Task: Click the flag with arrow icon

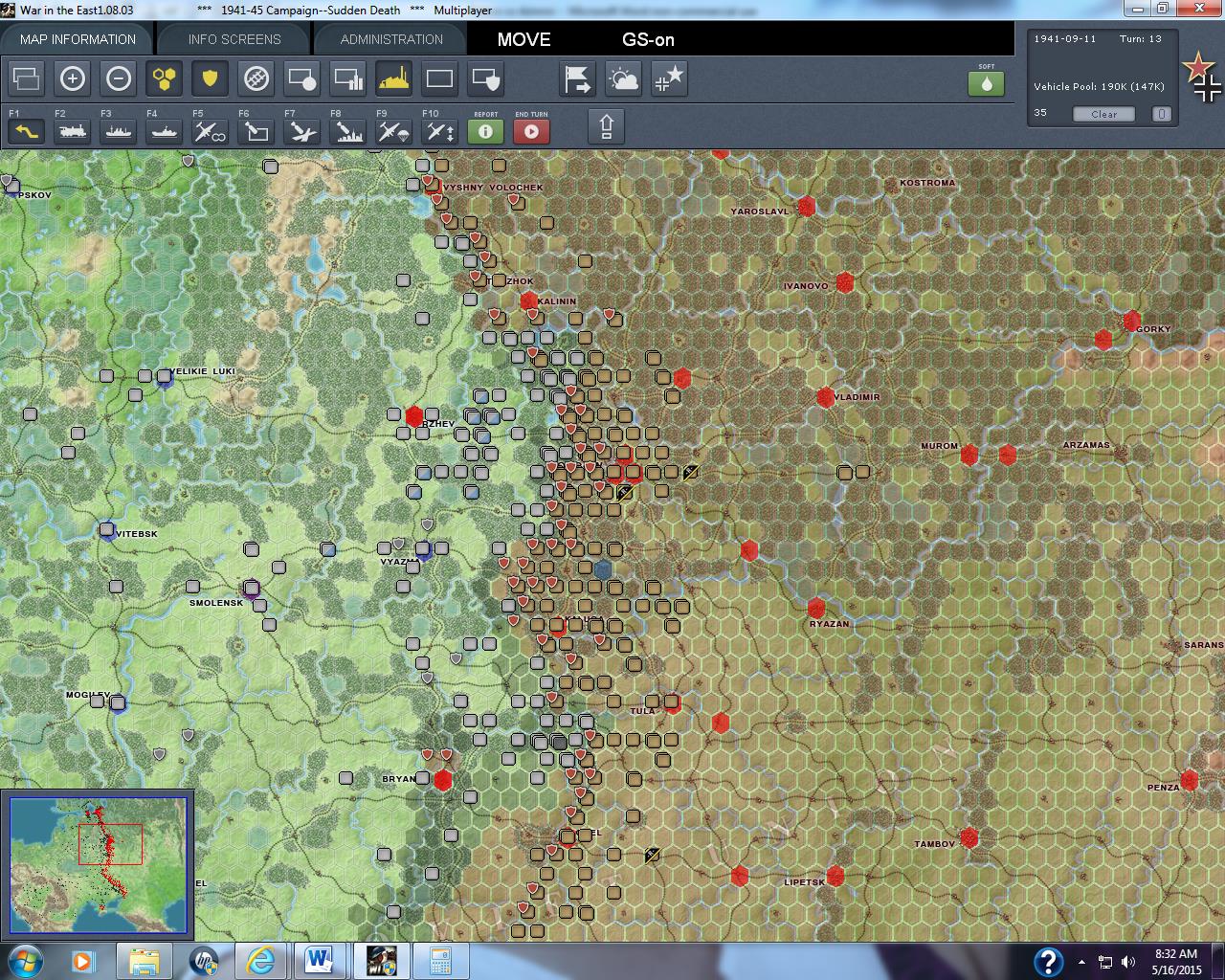Action: tap(578, 78)
